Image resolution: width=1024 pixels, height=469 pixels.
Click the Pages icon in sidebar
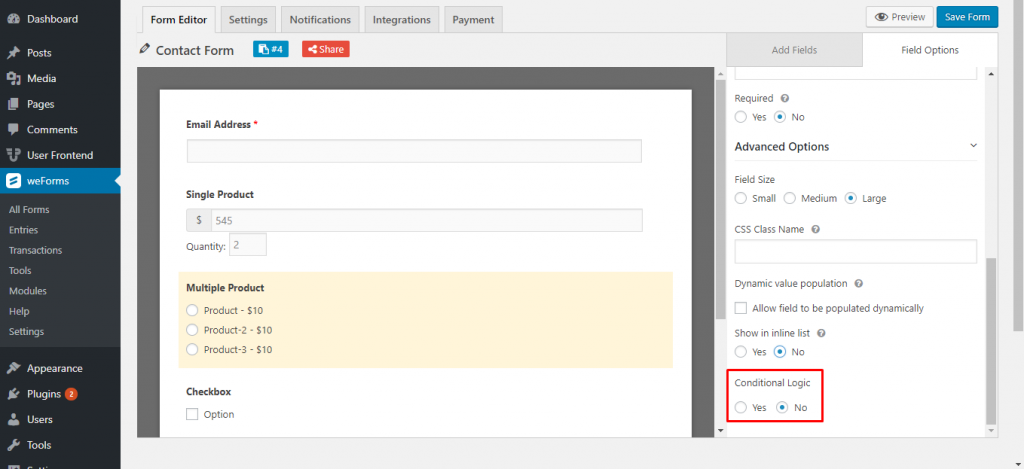[x=13, y=104]
